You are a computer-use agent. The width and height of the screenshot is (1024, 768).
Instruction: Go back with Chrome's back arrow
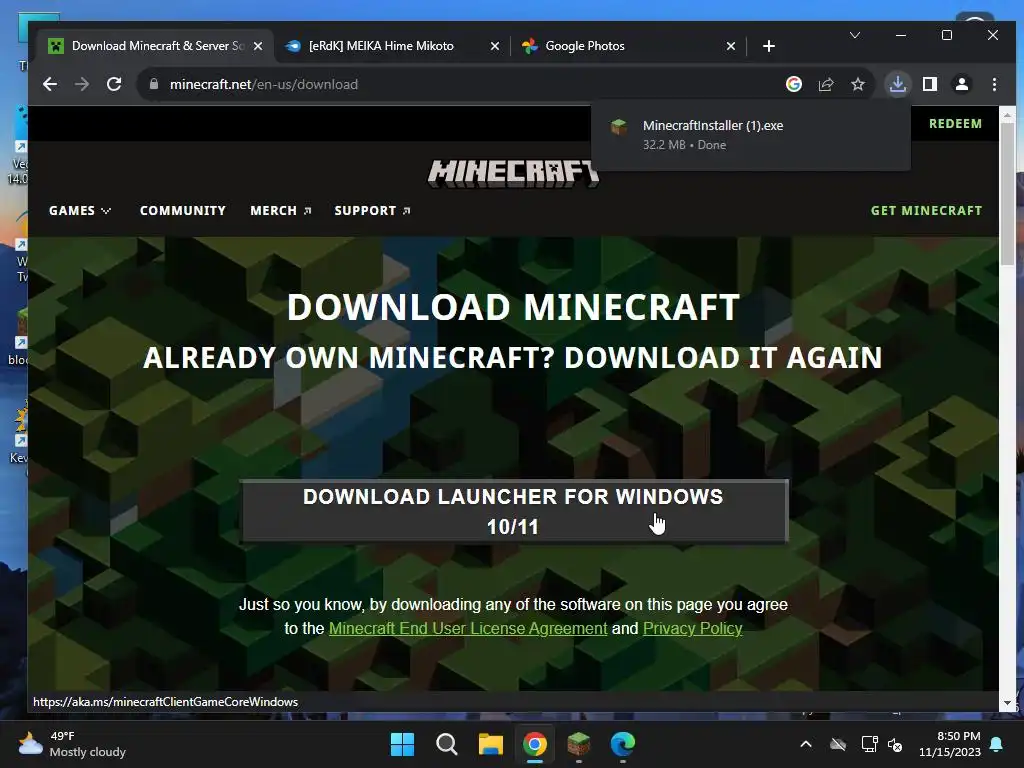click(50, 84)
